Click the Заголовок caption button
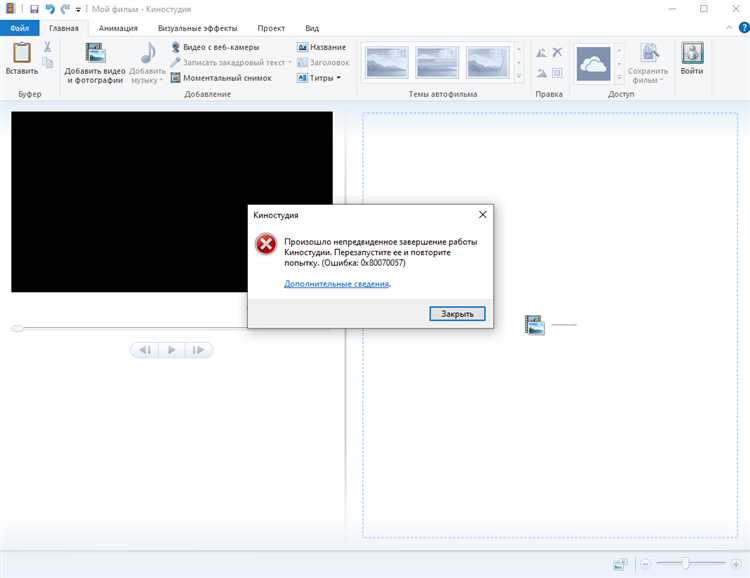Viewport: 750px width, 578px height. (x=323, y=62)
